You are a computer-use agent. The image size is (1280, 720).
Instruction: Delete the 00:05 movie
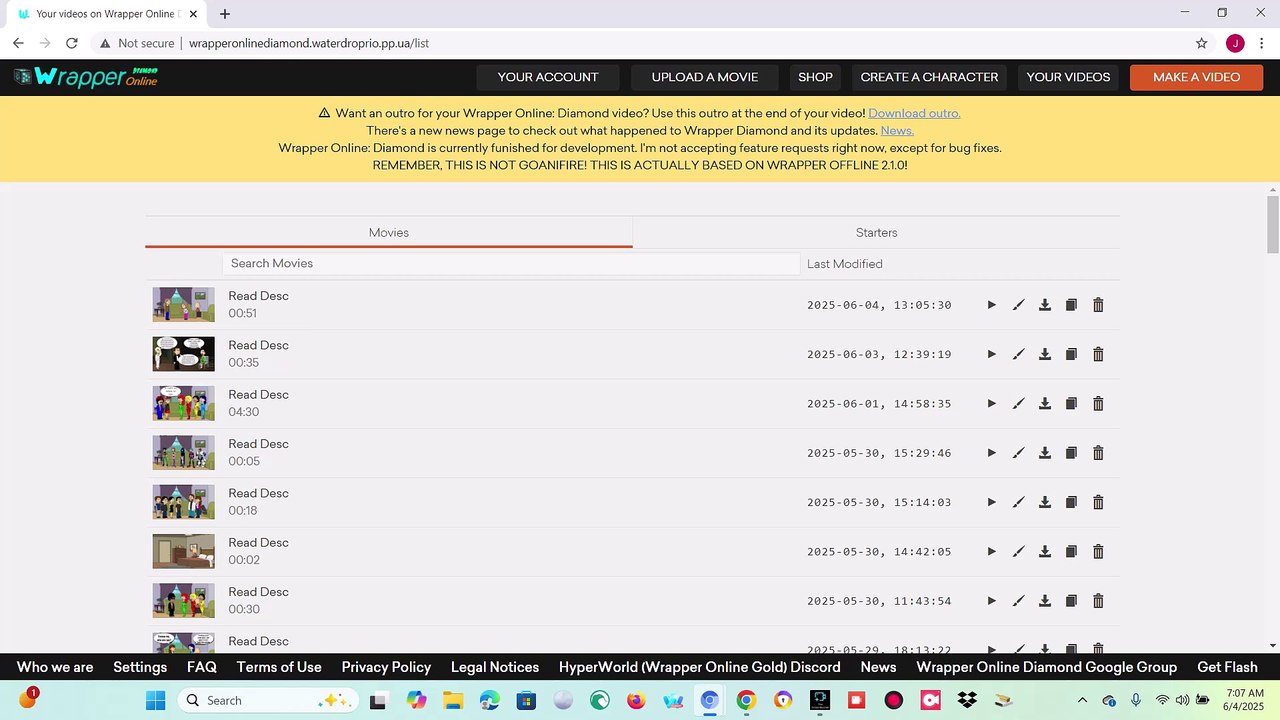[1098, 453]
